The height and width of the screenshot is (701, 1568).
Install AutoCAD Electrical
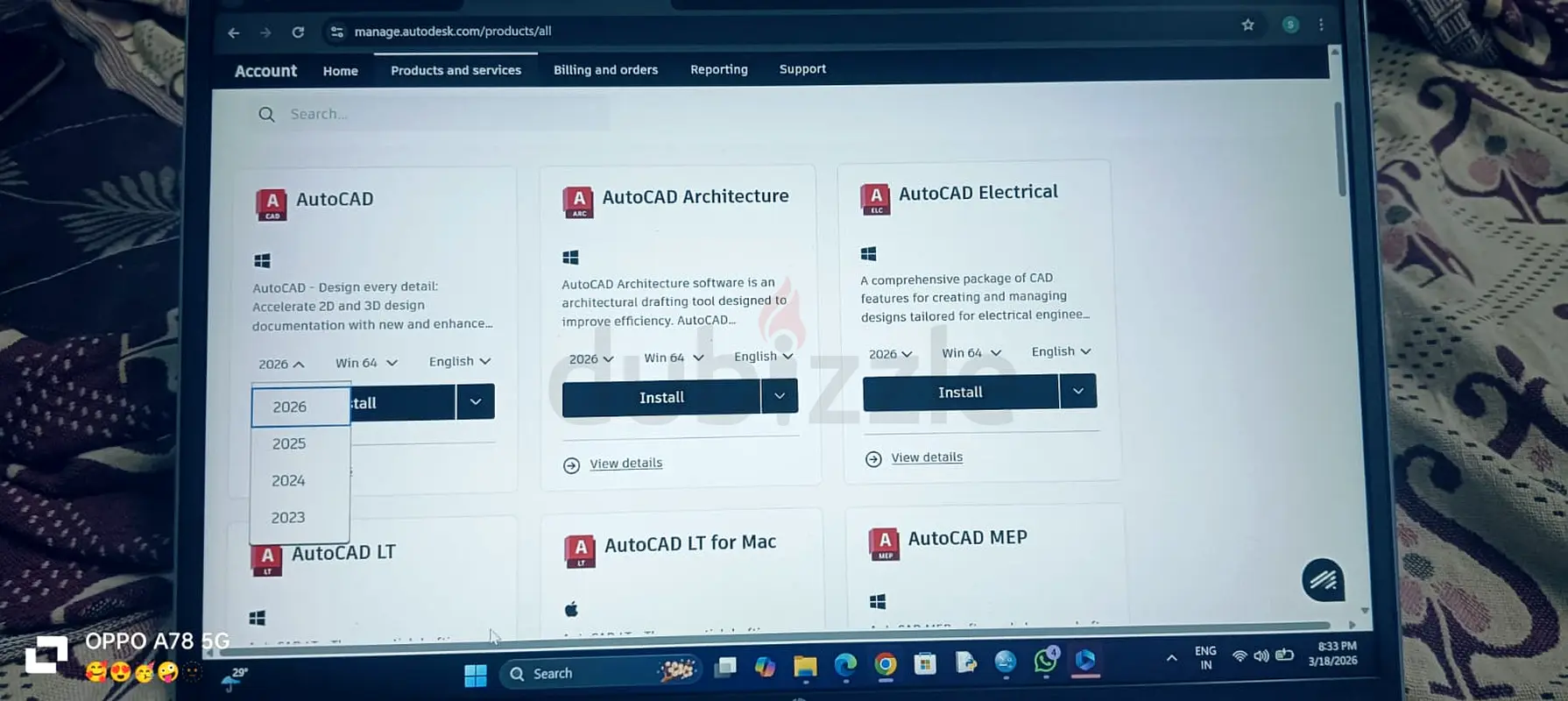click(x=960, y=393)
